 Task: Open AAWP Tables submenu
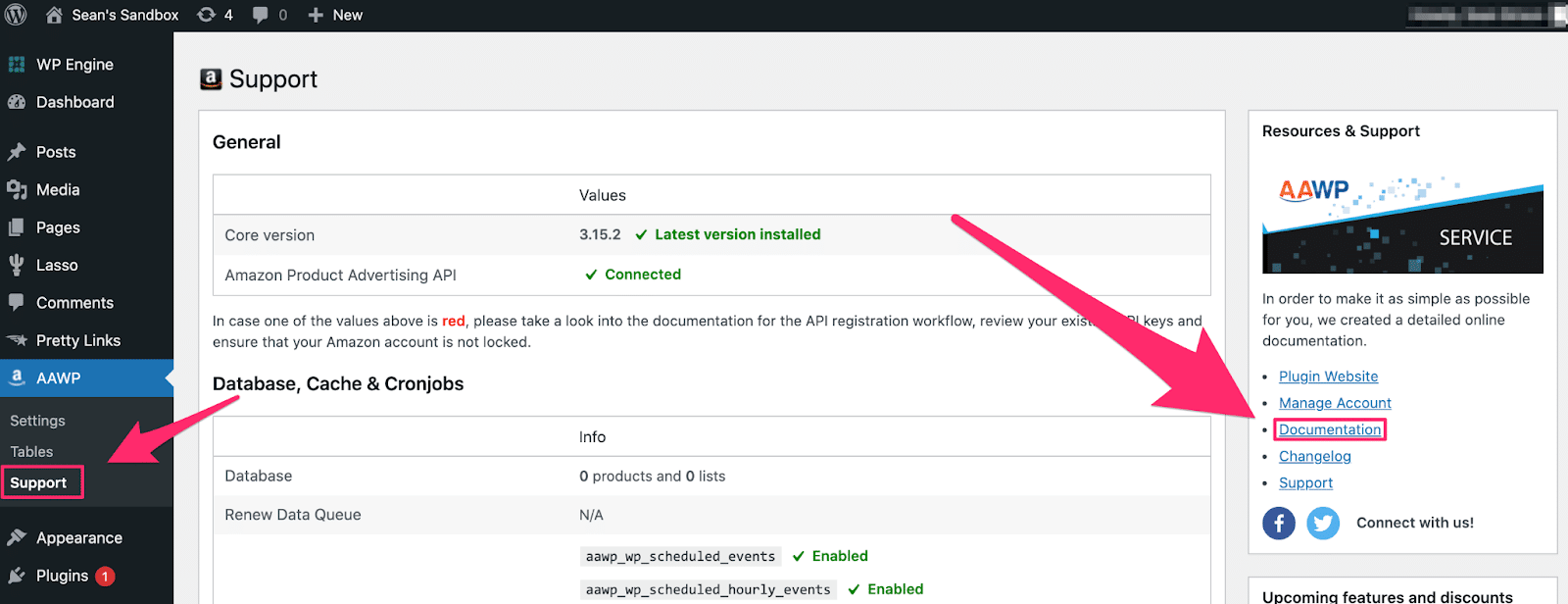click(x=31, y=452)
